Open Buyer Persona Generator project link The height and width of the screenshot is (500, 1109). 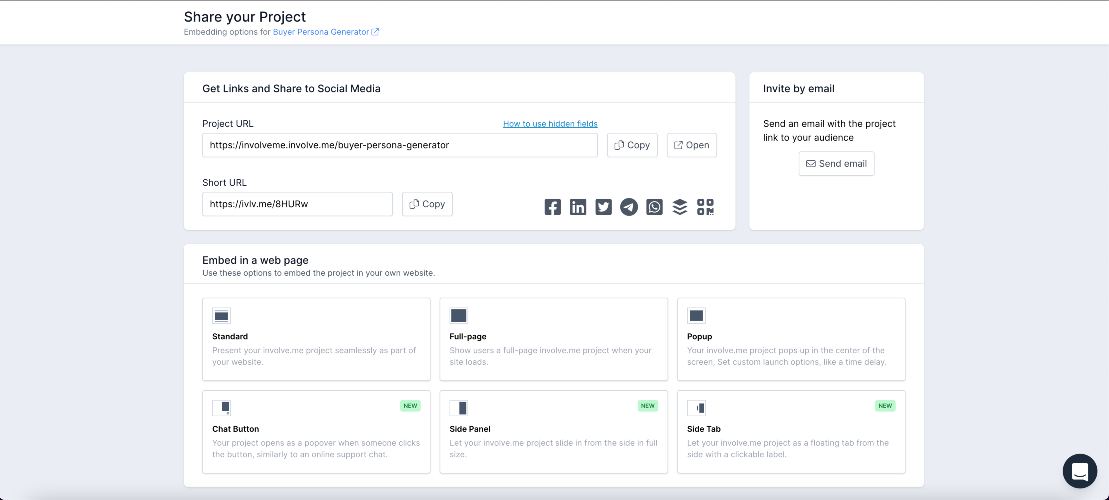[326, 32]
